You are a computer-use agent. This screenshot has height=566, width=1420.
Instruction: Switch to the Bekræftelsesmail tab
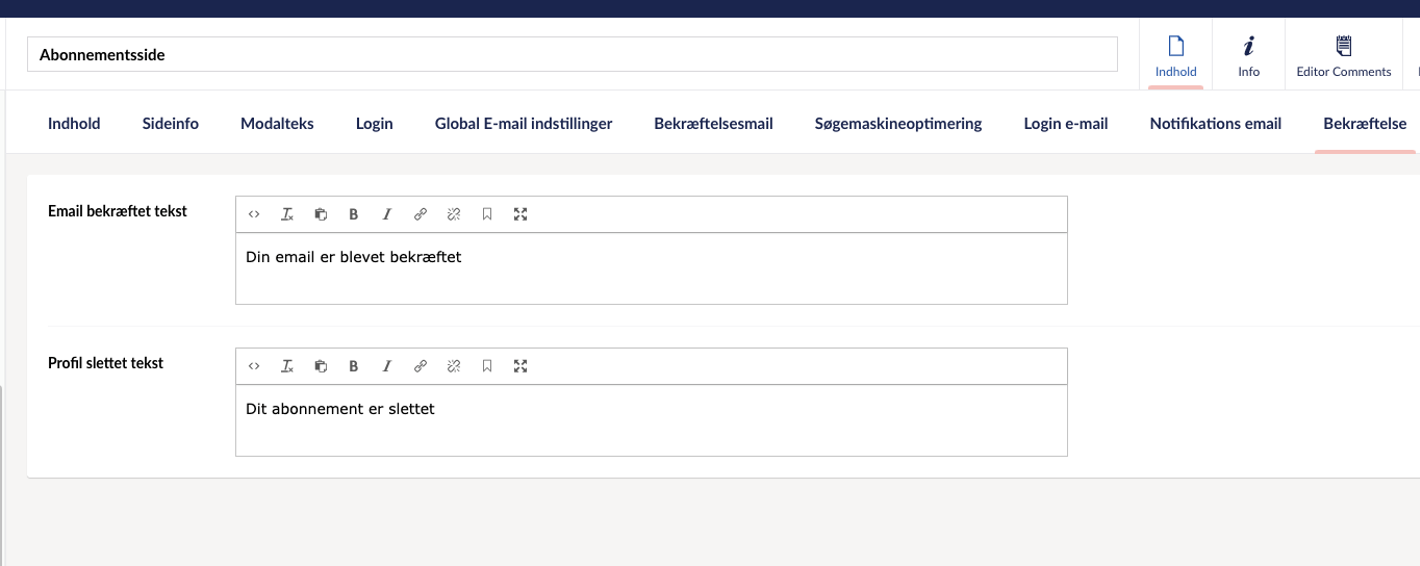point(713,124)
